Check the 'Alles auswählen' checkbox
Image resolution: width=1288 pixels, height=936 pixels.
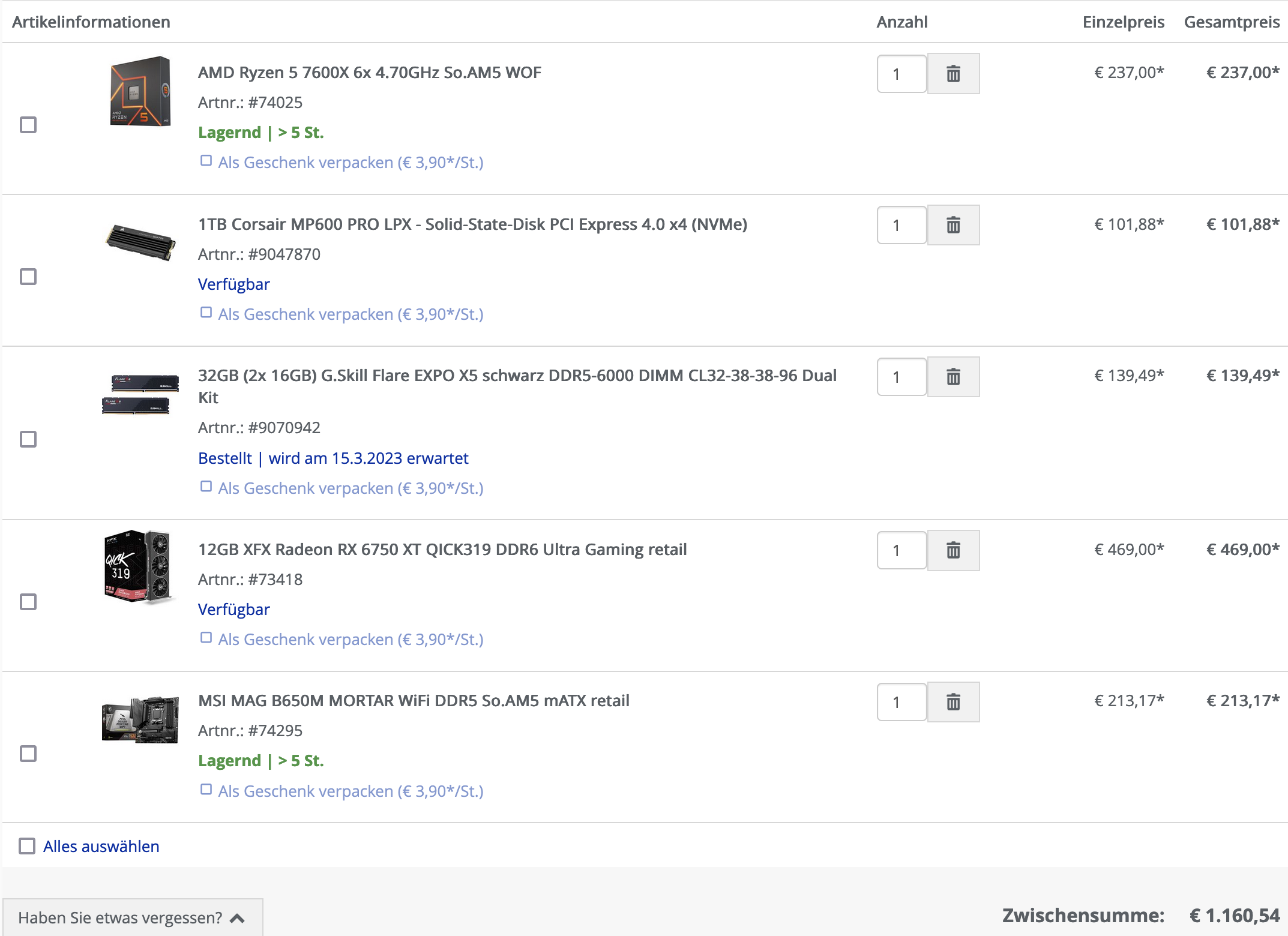click(x=27, y=846)
